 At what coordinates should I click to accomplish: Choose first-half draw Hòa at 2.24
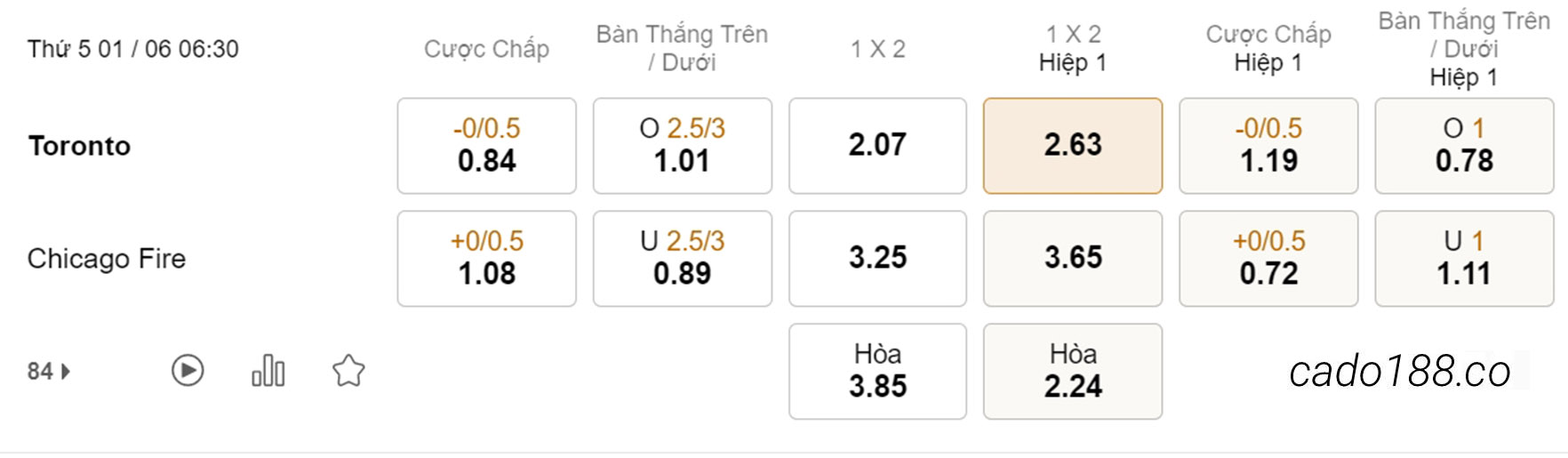[1073, 372]
